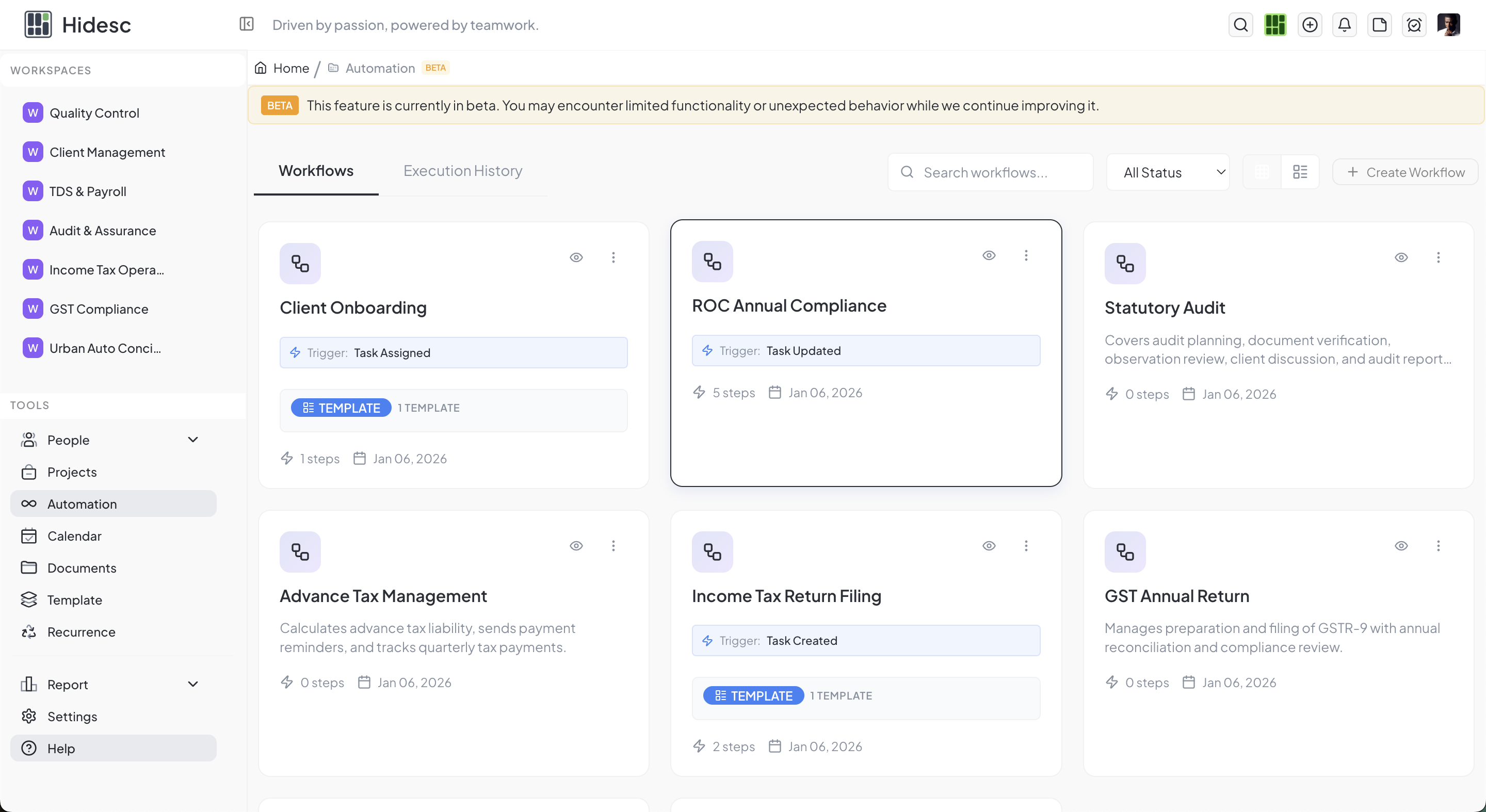Open the notes page icon in header

[1379, 25]
